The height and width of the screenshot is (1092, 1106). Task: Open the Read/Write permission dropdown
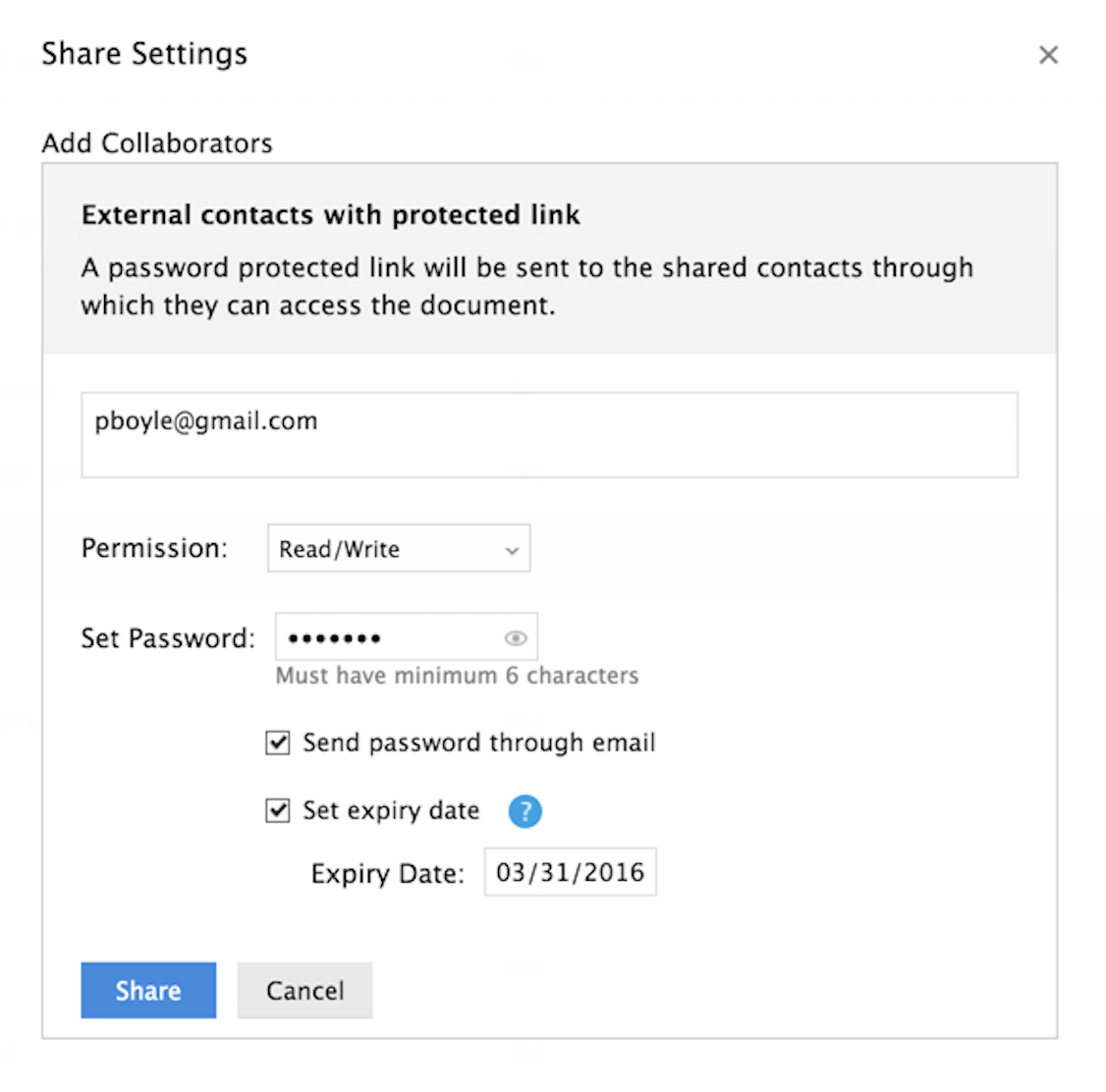pos(398,549)
